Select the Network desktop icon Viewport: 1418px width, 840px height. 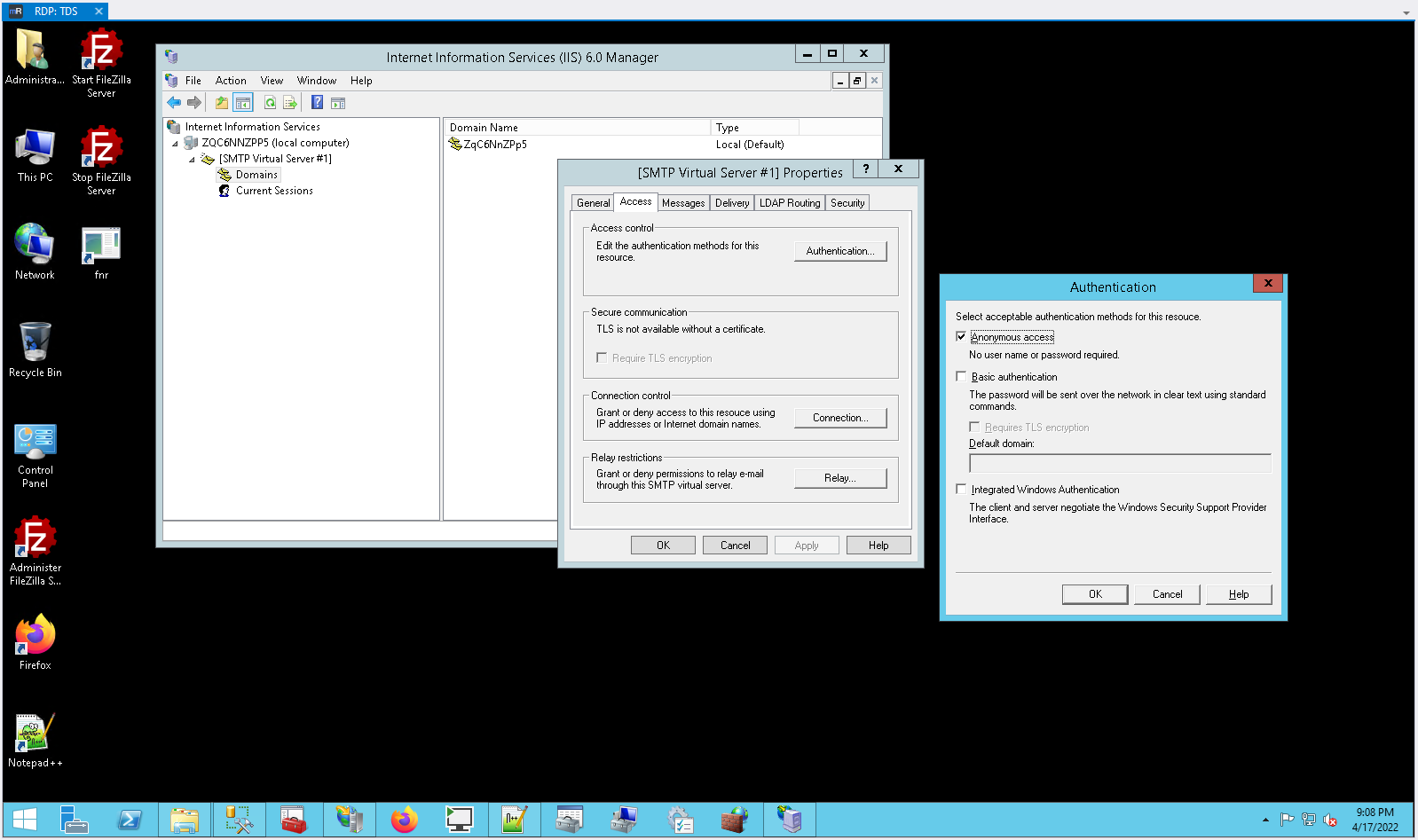[x=35, y=252]
